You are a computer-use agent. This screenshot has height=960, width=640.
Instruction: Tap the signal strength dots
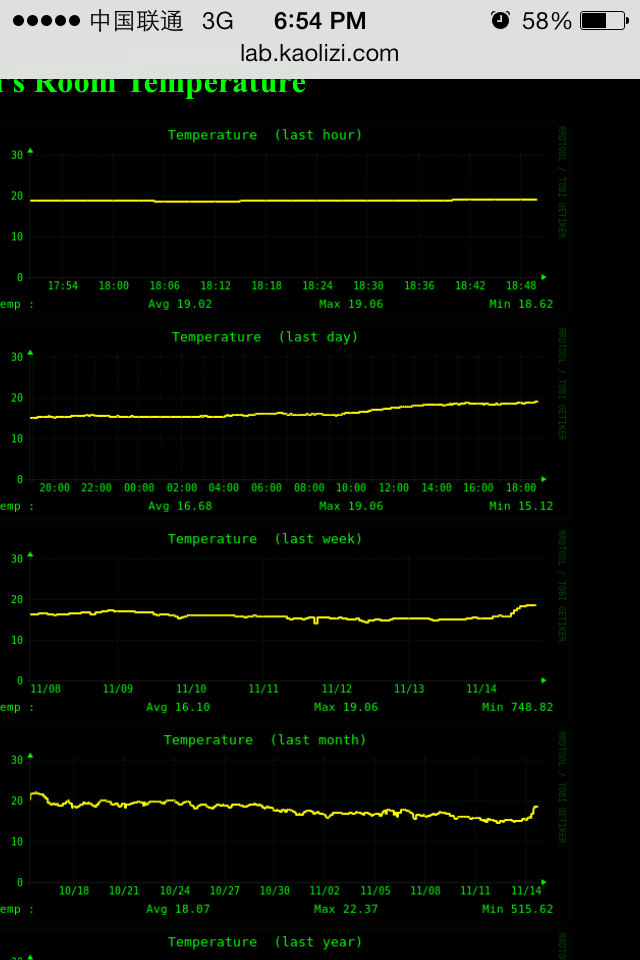pos(46,21)
